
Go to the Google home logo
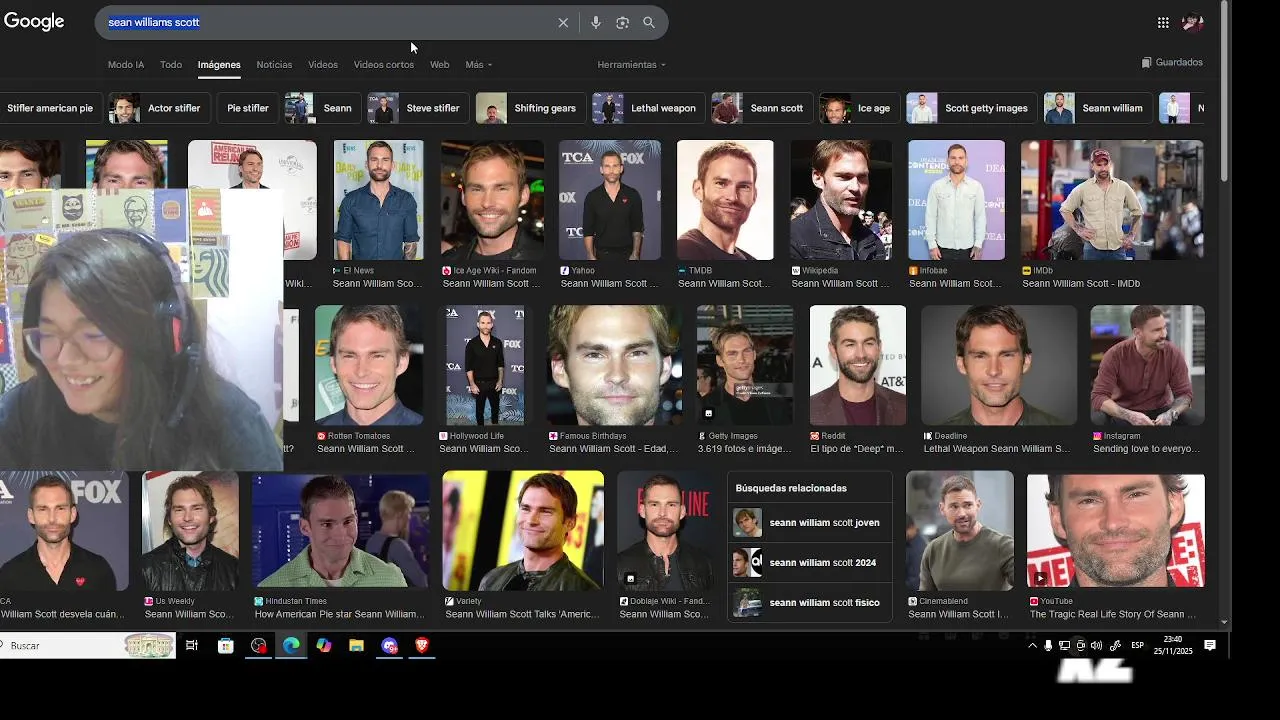coord(34,22)
